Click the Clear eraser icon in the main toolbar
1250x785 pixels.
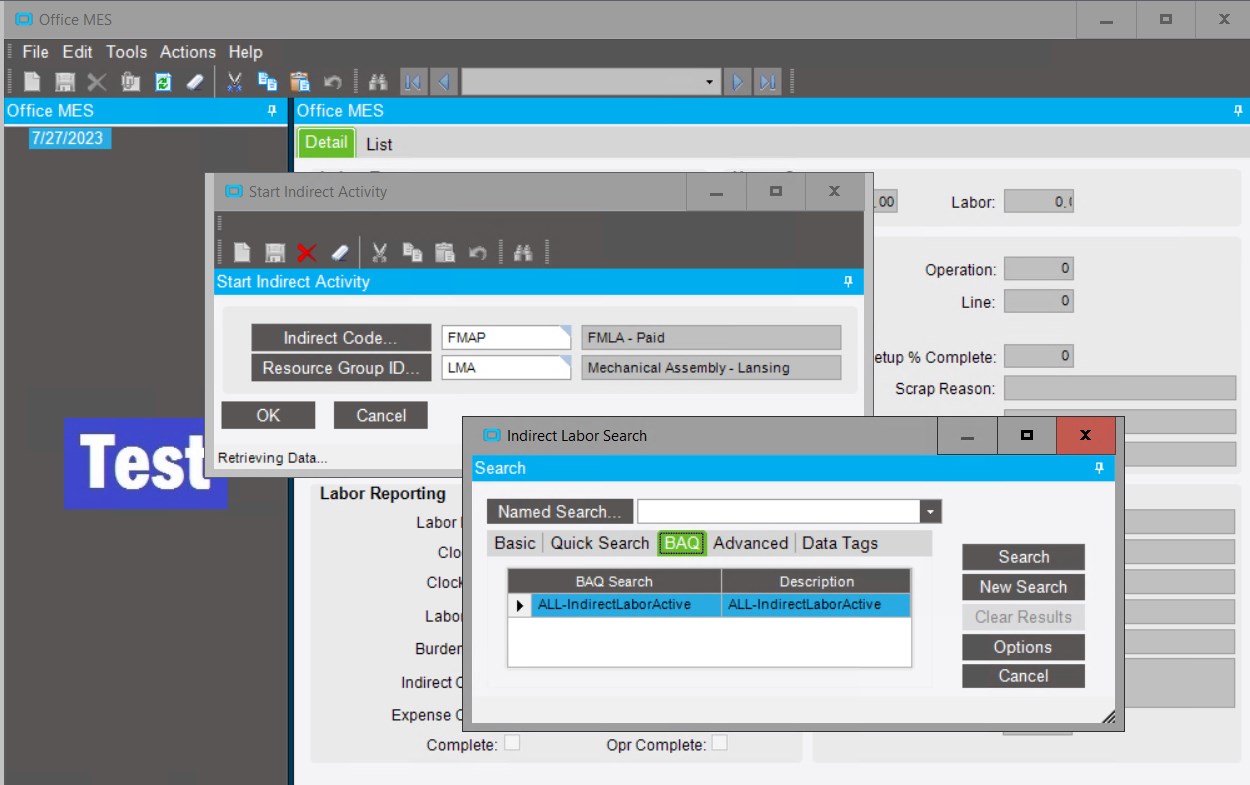[195, 82]
